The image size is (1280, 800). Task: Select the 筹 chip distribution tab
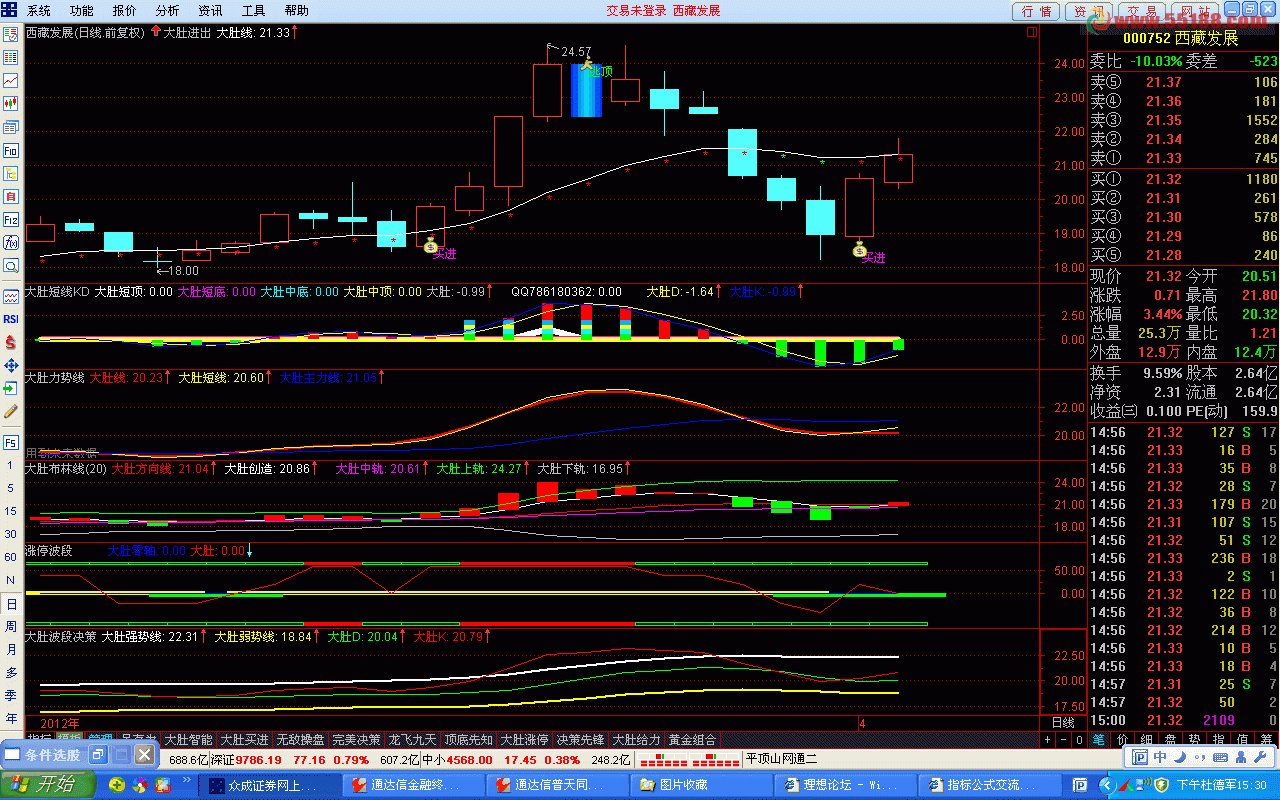[x=1266, y=740]
